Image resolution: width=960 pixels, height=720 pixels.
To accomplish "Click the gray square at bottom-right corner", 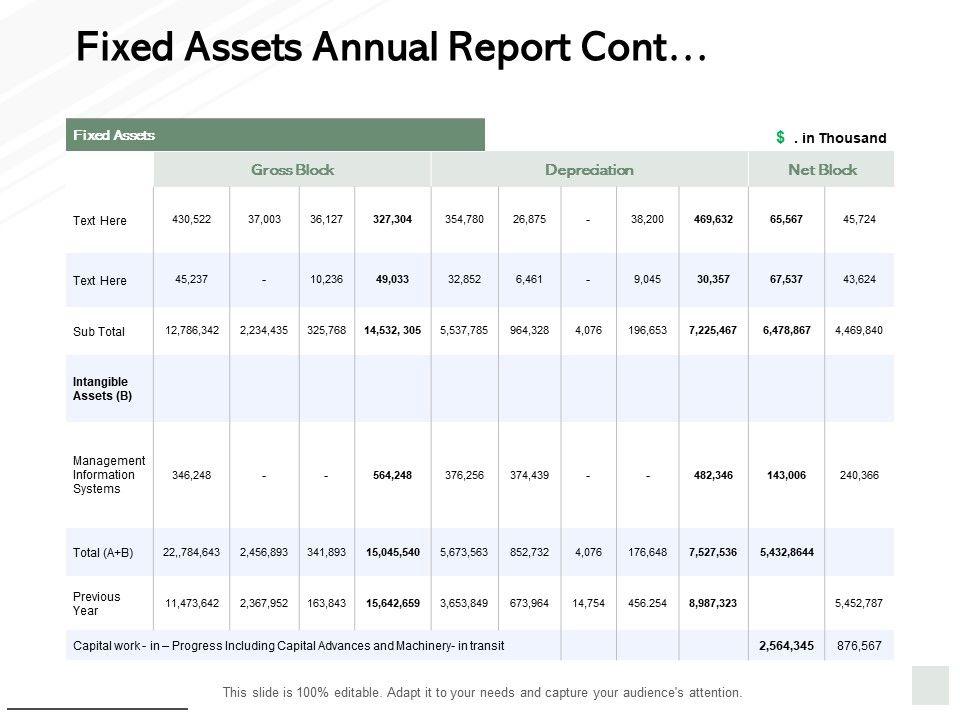I will pyautogui.click(x=930, y=685).
